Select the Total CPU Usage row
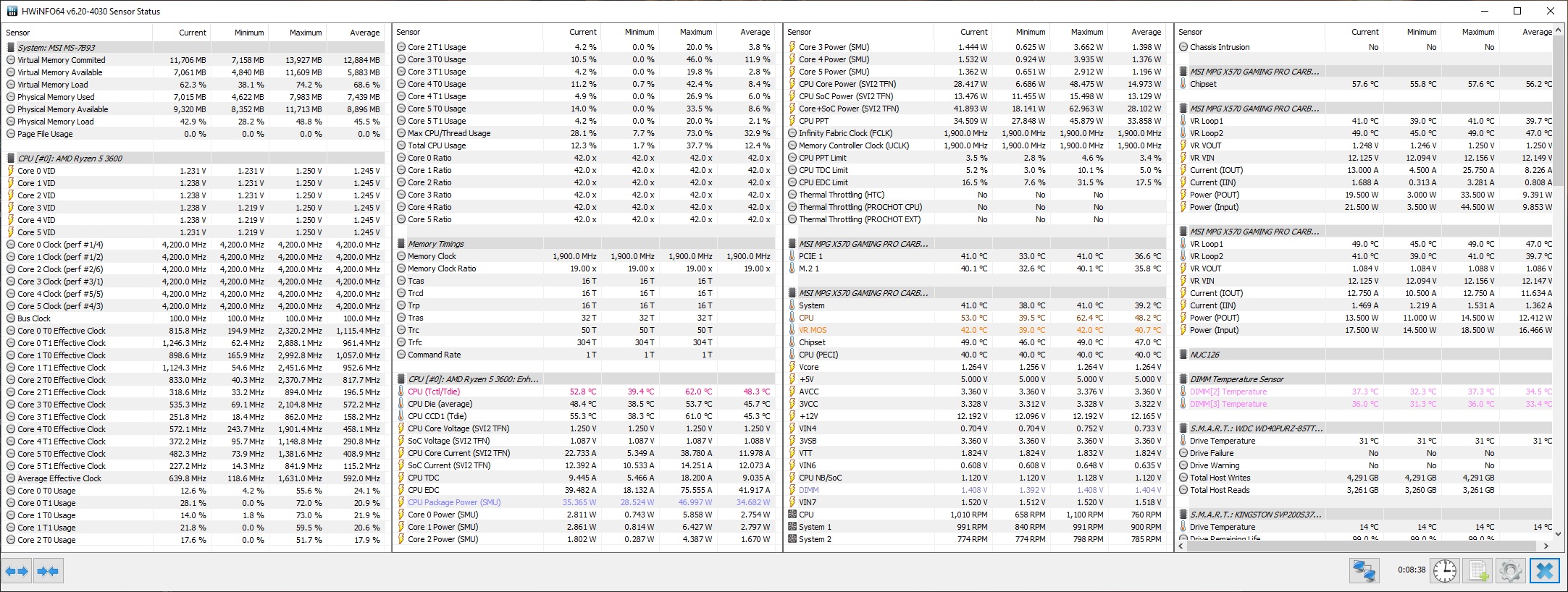This screenshot has width=1568, height=592. pyautogui.click(x=437, y=145)
